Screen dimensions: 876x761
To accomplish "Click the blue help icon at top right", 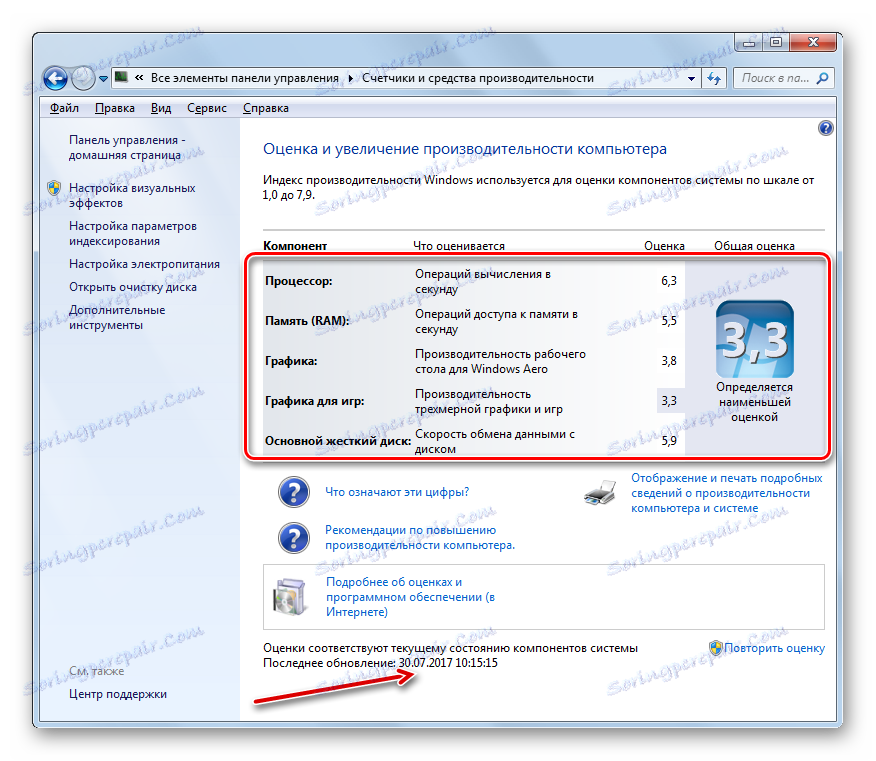I will tap(825, 129).
